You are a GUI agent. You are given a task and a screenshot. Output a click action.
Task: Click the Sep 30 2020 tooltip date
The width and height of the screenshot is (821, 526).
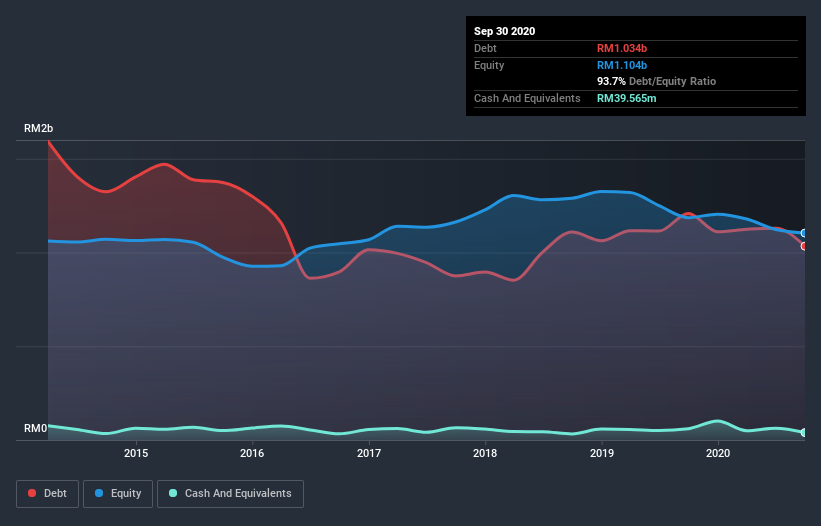click(504, 31)
